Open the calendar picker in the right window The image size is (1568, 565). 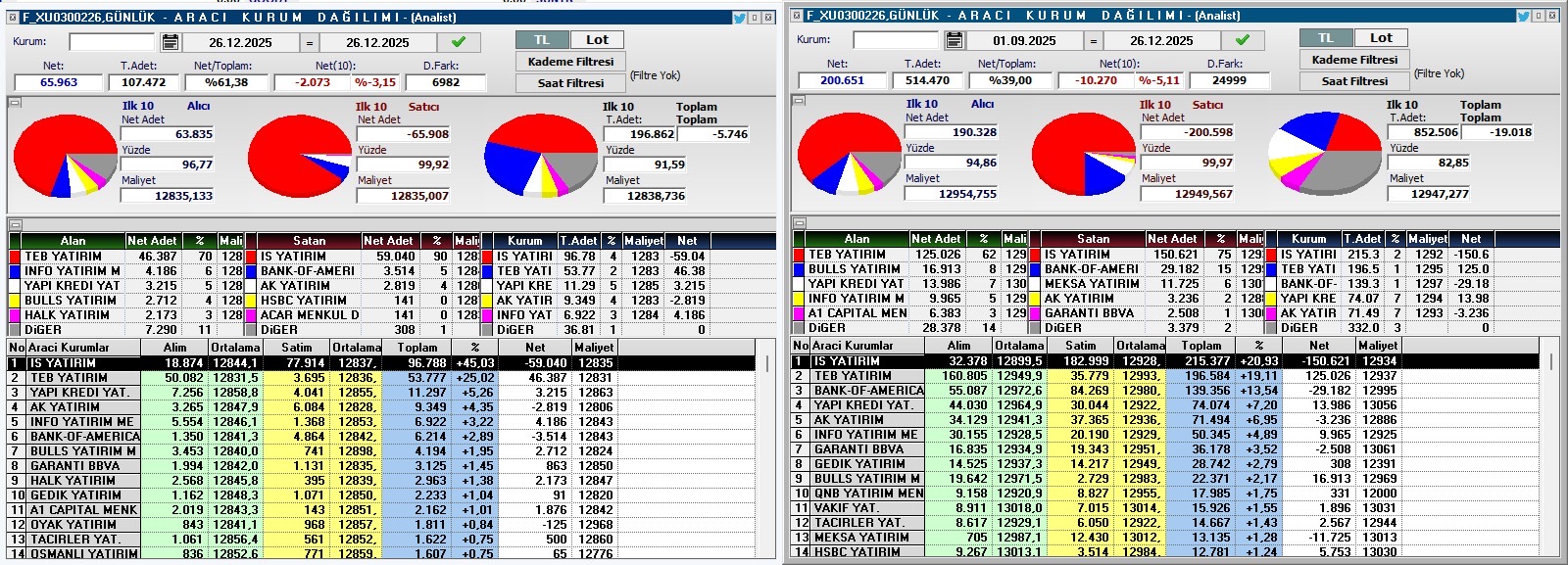[x=955, y=40]
